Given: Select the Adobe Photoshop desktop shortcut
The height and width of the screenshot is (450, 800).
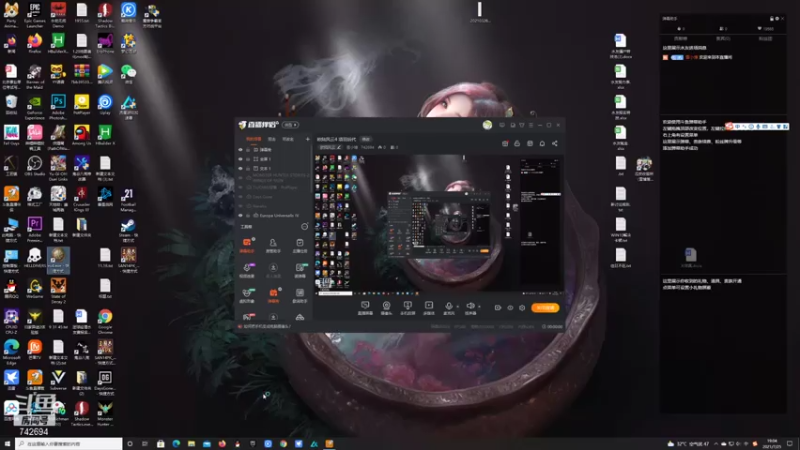Looking at the screenshot, I should pos(58,106).
